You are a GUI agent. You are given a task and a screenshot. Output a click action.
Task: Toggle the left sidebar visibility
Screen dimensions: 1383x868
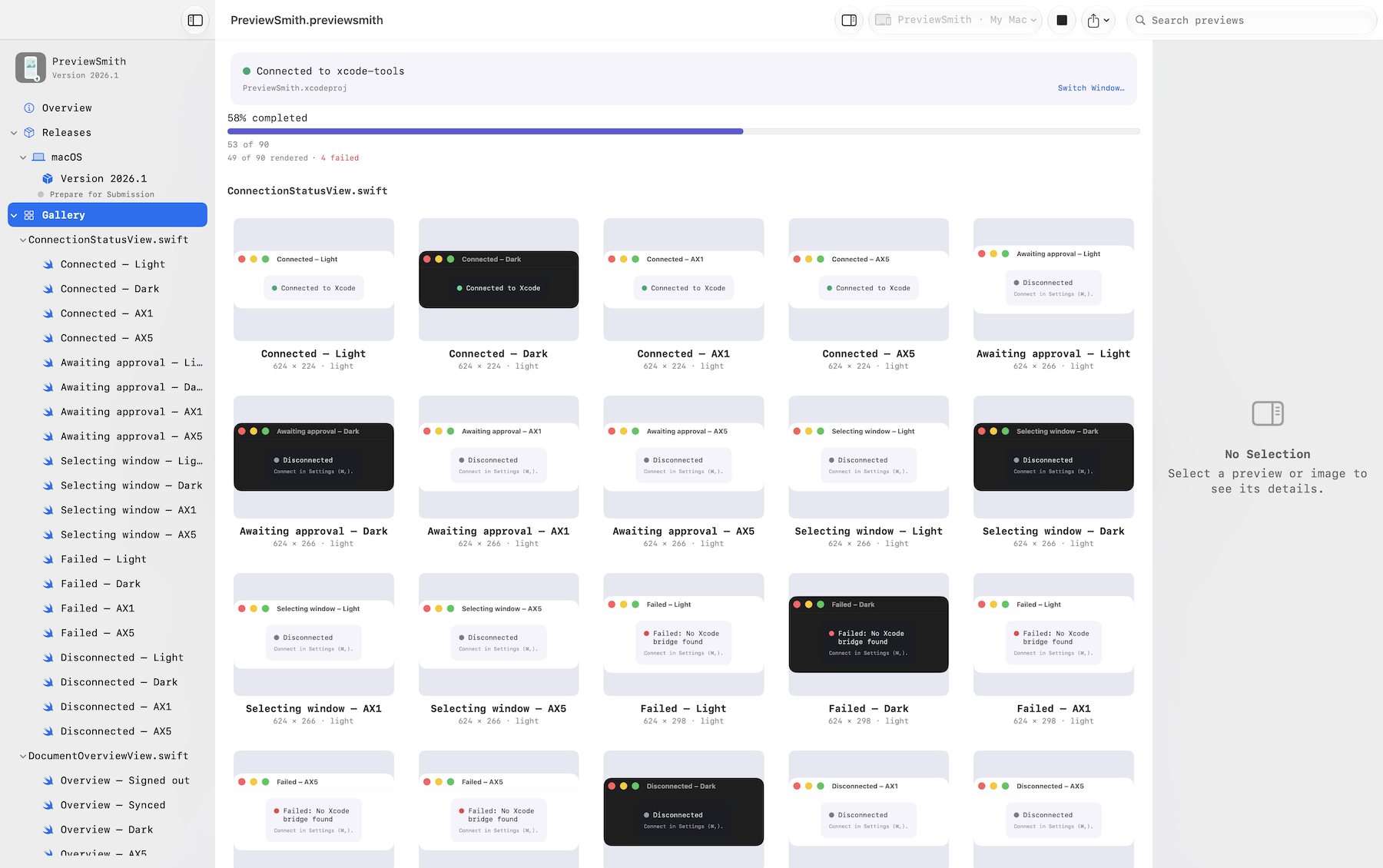point(195,20)
